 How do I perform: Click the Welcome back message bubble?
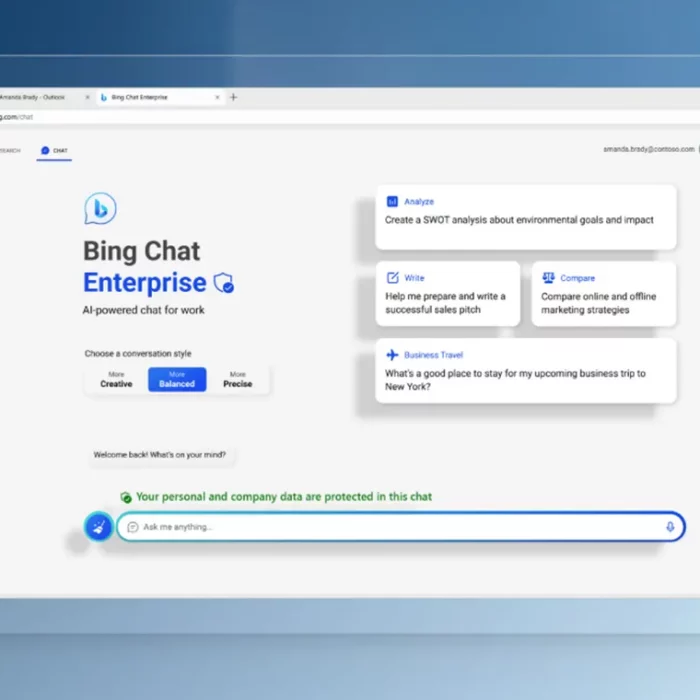160,455
